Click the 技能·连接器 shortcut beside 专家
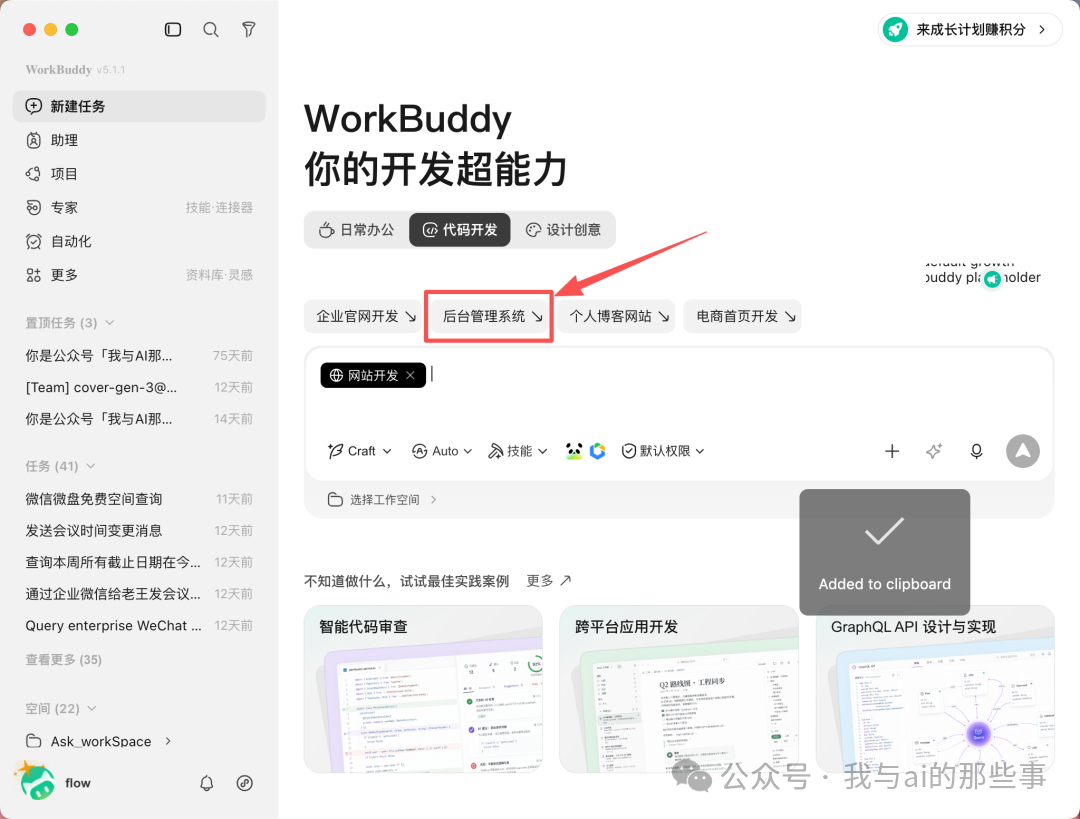Screen dimensions: 1080x819 [219, 207]
